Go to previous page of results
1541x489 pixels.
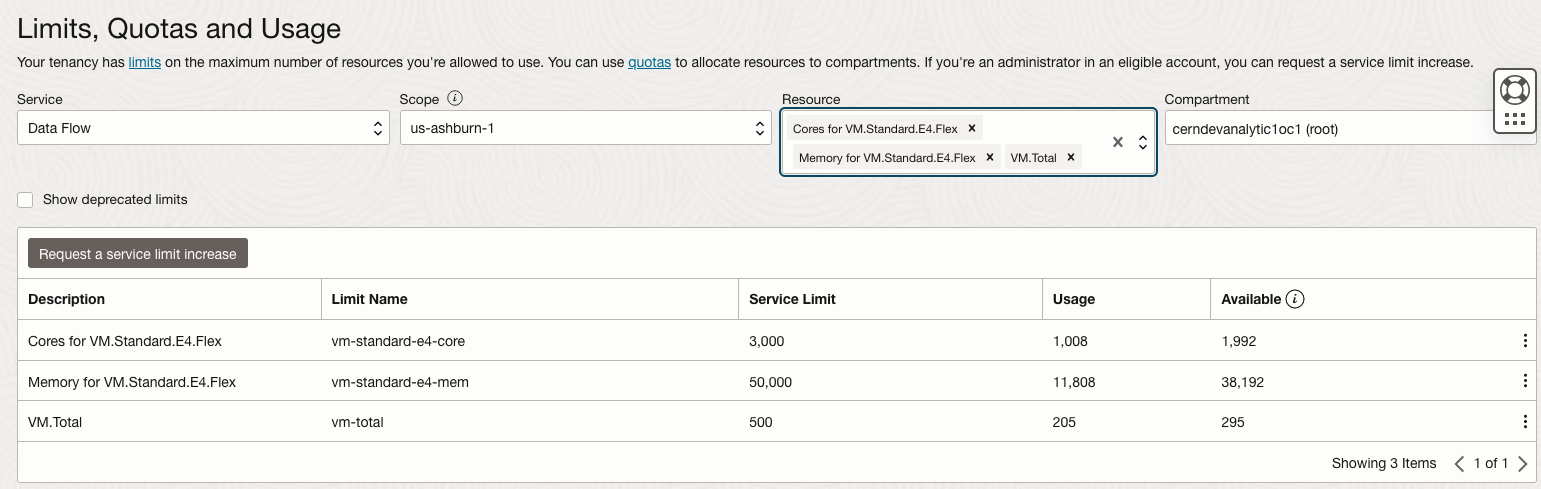1460,463
